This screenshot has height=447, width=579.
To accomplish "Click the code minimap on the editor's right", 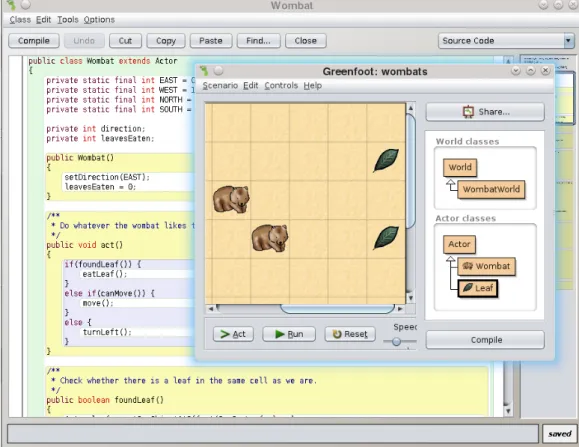I will (547, 236).
